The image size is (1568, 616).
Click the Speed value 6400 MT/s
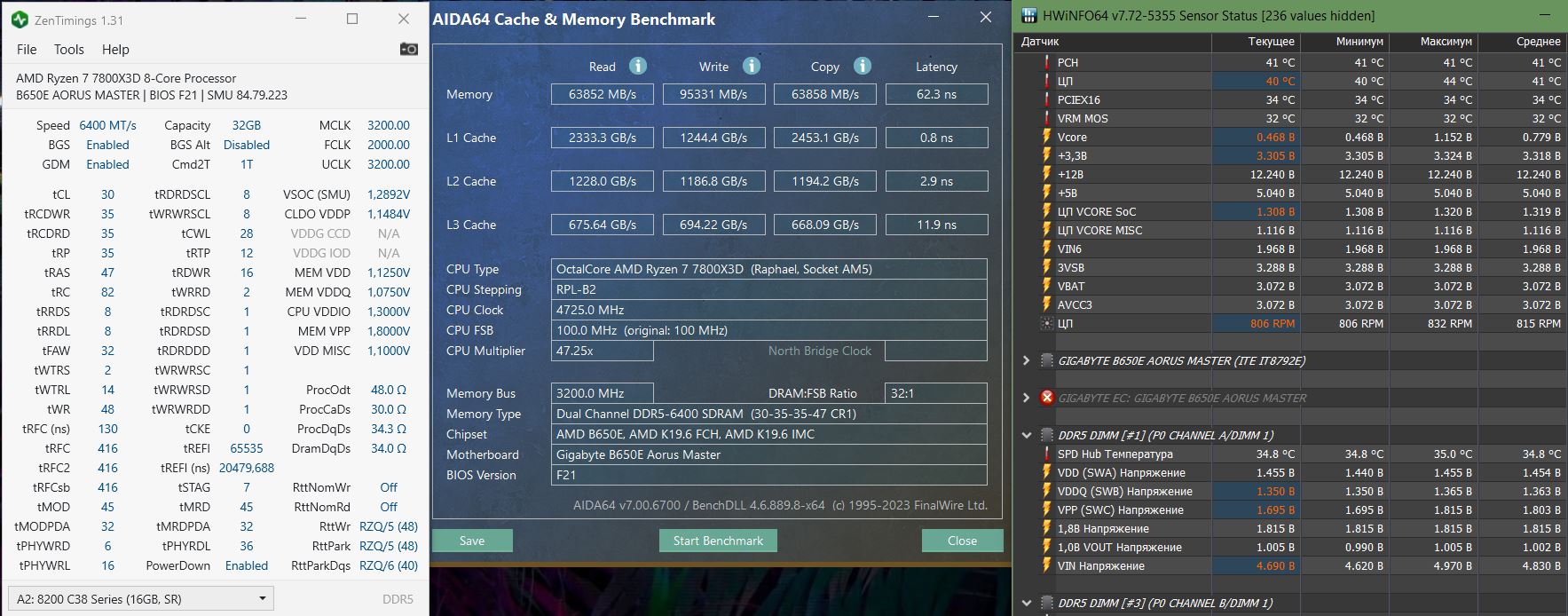click(x=107, y=125)
